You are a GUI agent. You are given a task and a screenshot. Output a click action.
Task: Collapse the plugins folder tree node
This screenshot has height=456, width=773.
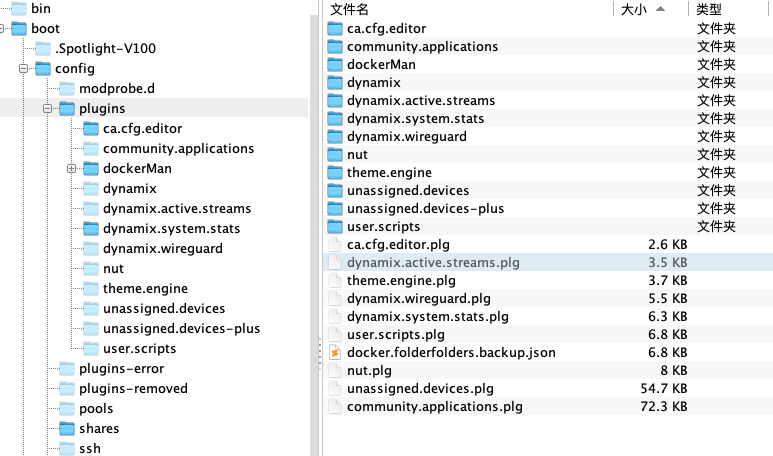47,108
